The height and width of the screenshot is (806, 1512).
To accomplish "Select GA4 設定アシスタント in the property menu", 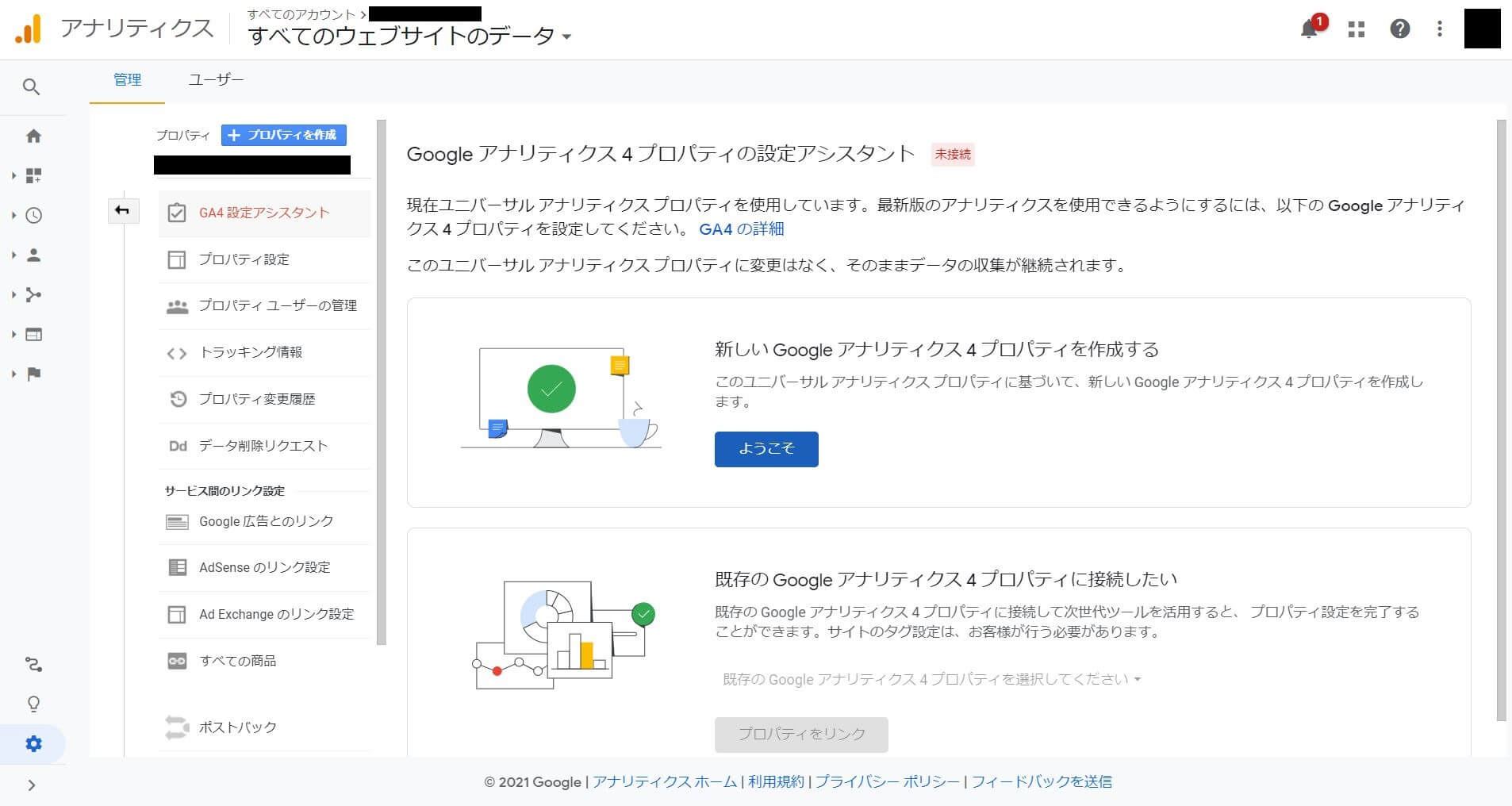I will click(x=264, y=213).
